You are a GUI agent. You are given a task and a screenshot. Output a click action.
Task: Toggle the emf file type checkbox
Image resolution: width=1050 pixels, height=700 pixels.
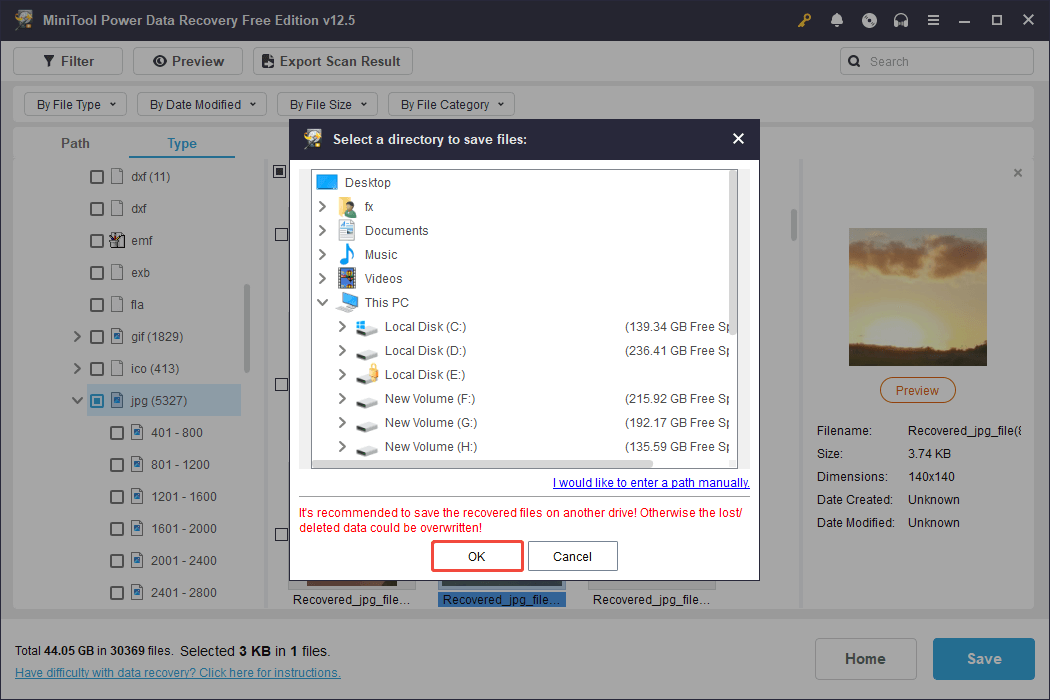tap(97, 241)
